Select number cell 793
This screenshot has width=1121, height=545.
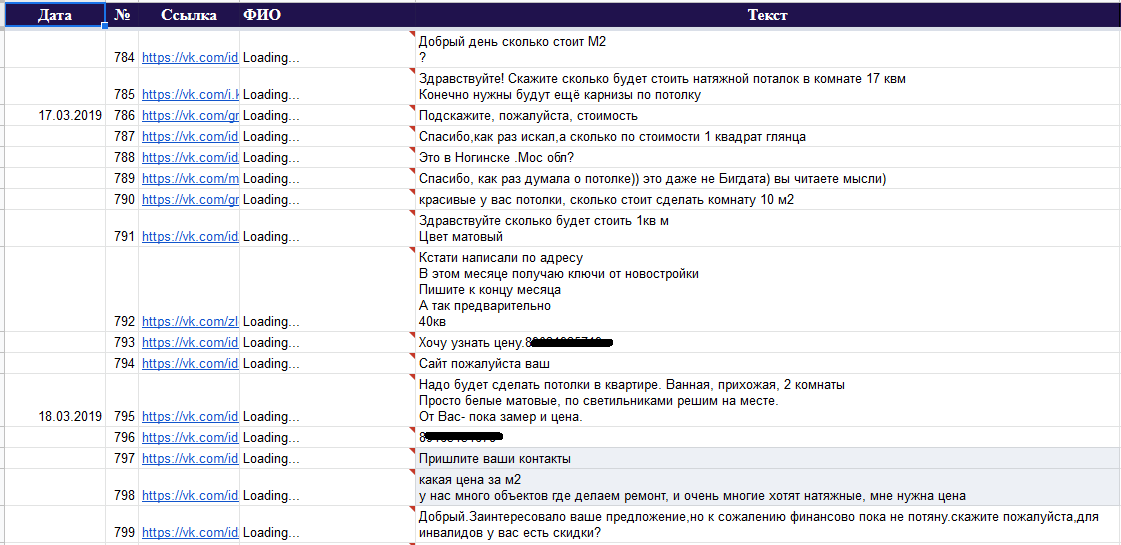pos(124,342)
